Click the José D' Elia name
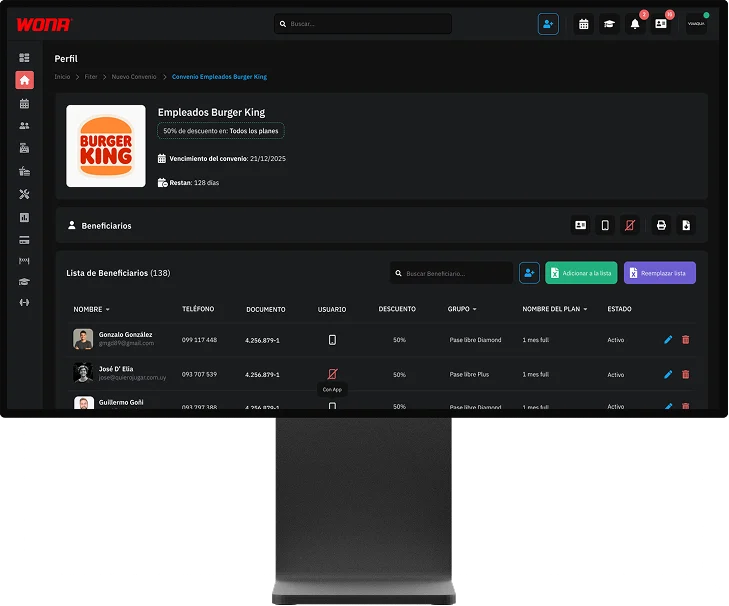The height and width of the screenshot is (606, 729). pyautogui.click(x=116, y=369)
